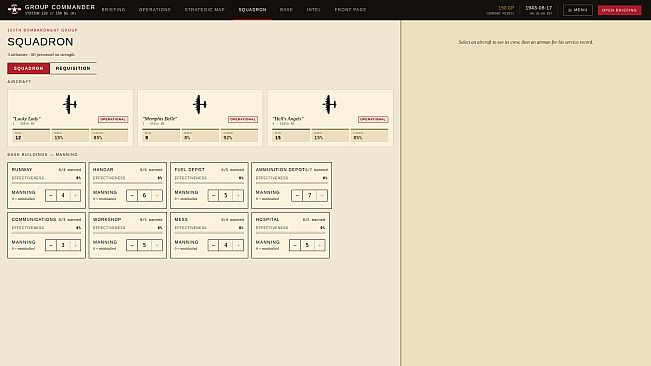Image resolution: width=651 pixels, height=366 pixels.
Task: Open the Front Page navigation item
Action: pos(350,10)
